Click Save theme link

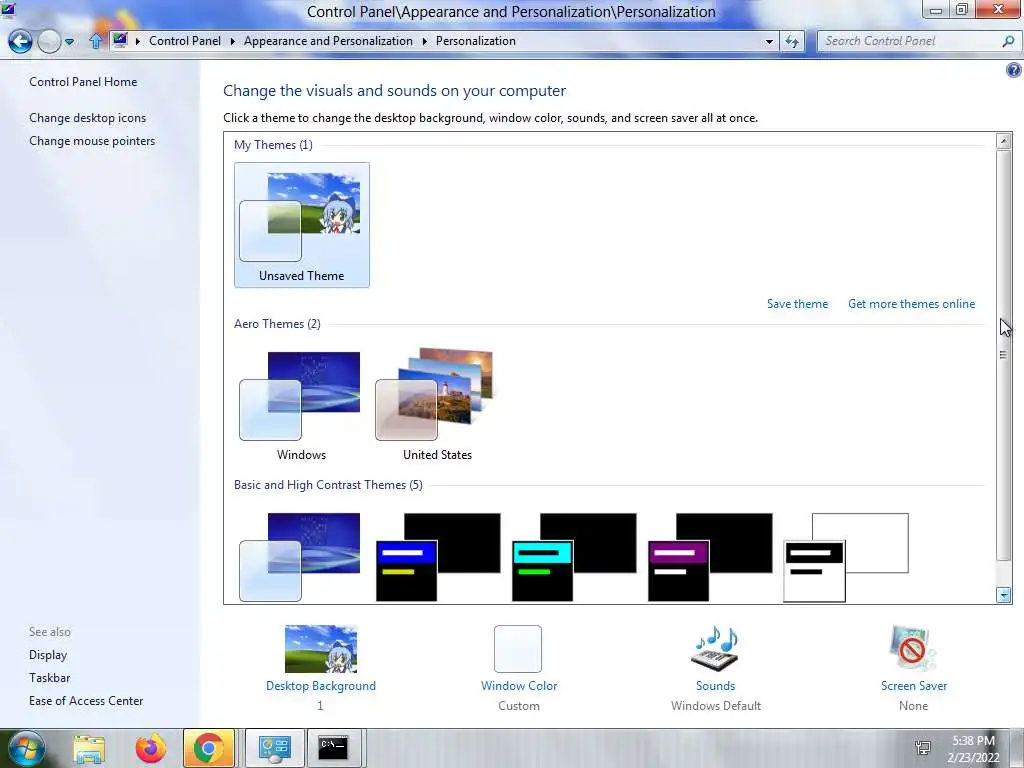tap(797, 304)
